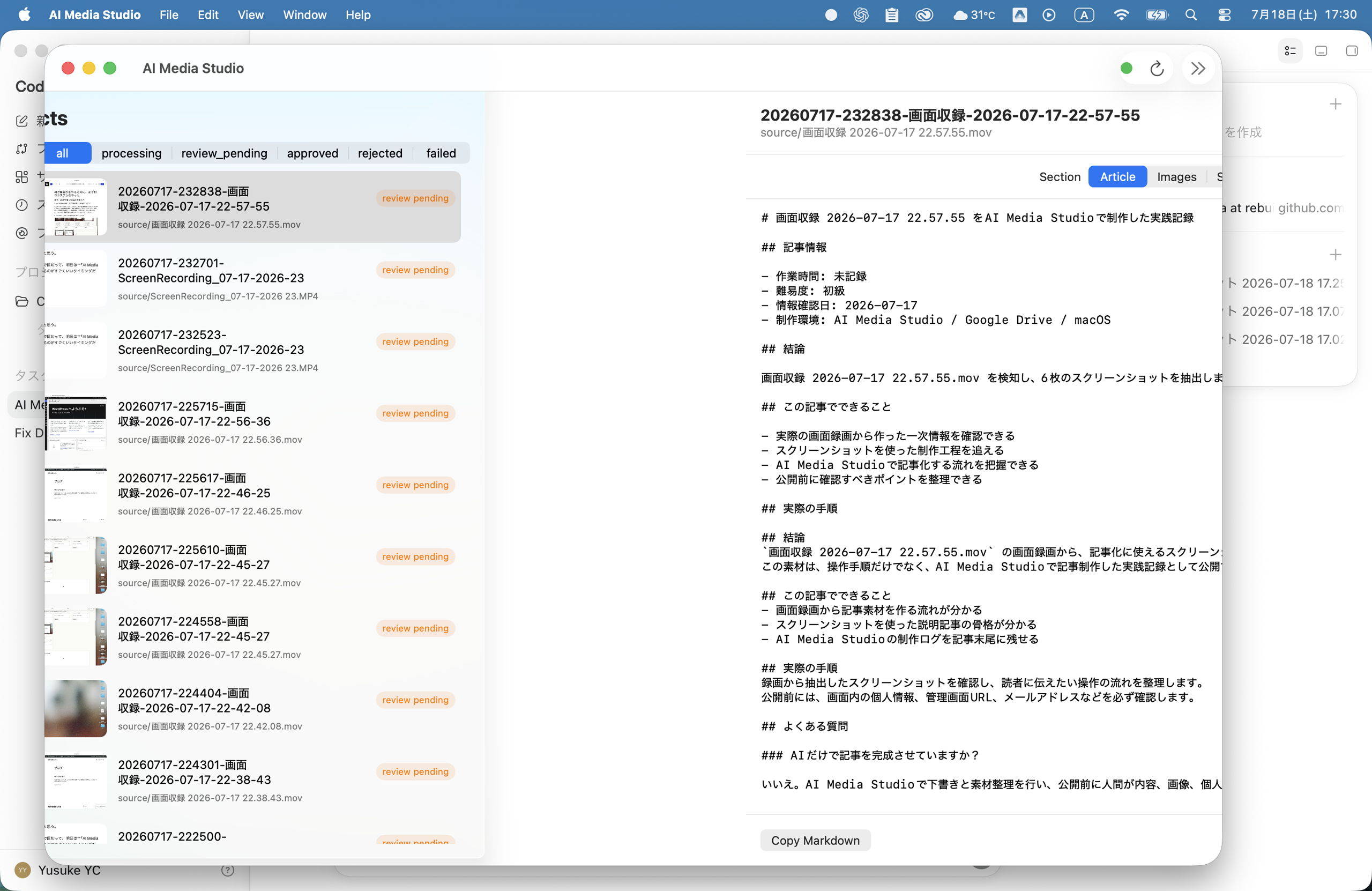Screen dimensions: 1372x891
Task: Open Wi-Fi status in menu bar
Action: [x=1121, y=15]
